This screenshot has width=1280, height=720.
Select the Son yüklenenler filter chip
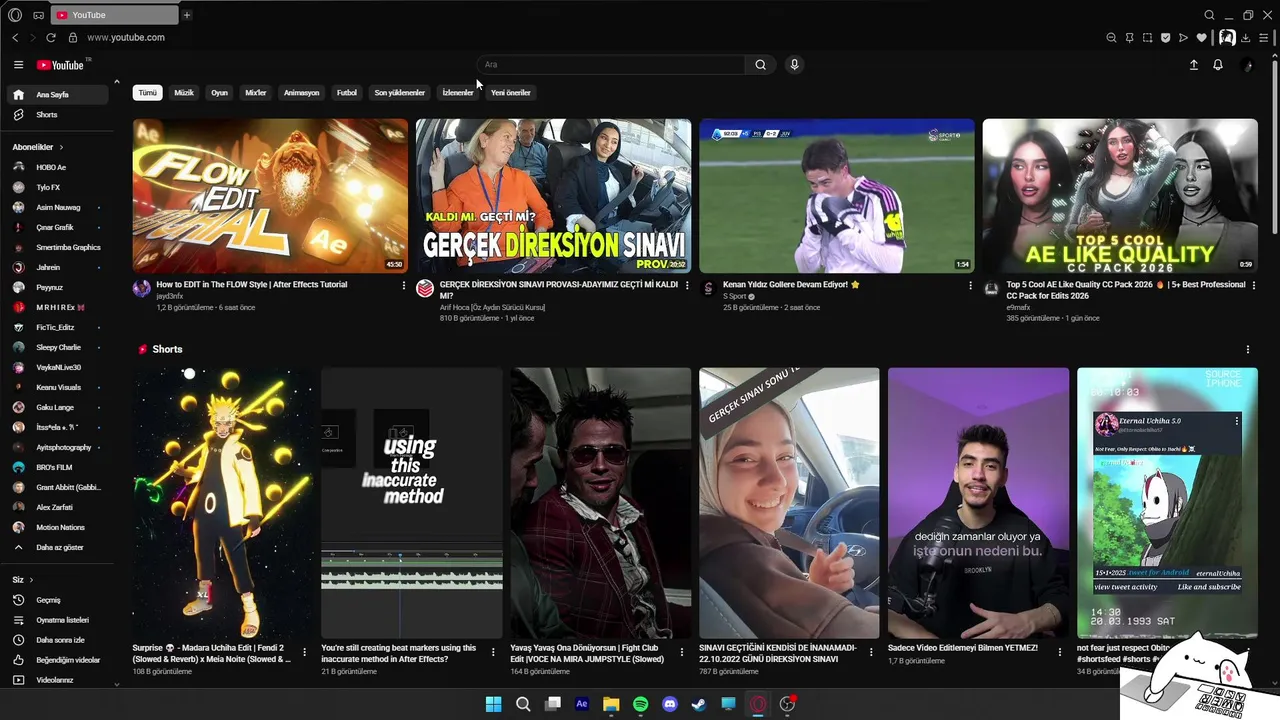(400, 93)
